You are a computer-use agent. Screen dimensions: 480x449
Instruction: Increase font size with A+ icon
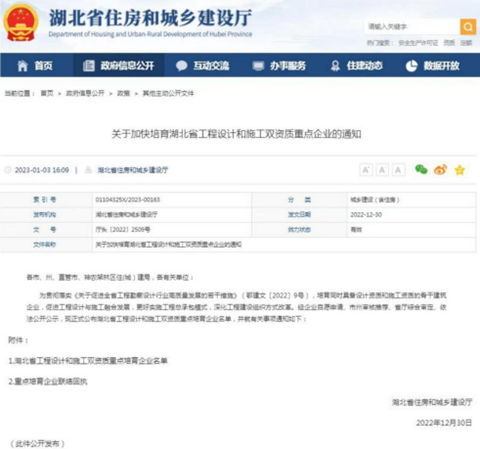pyautogui.click(x=366, y=170)
